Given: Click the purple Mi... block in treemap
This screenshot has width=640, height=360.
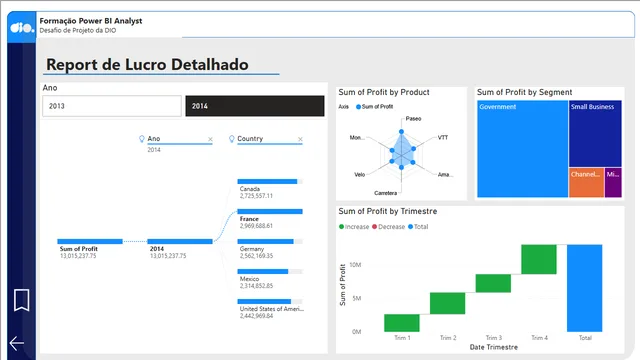Looking at the screenshot, I should pyautogui.click(x=613, y=182).
